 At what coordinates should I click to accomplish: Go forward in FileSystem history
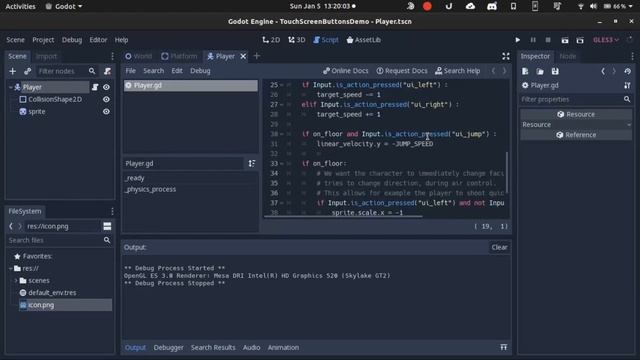point(19,226)
